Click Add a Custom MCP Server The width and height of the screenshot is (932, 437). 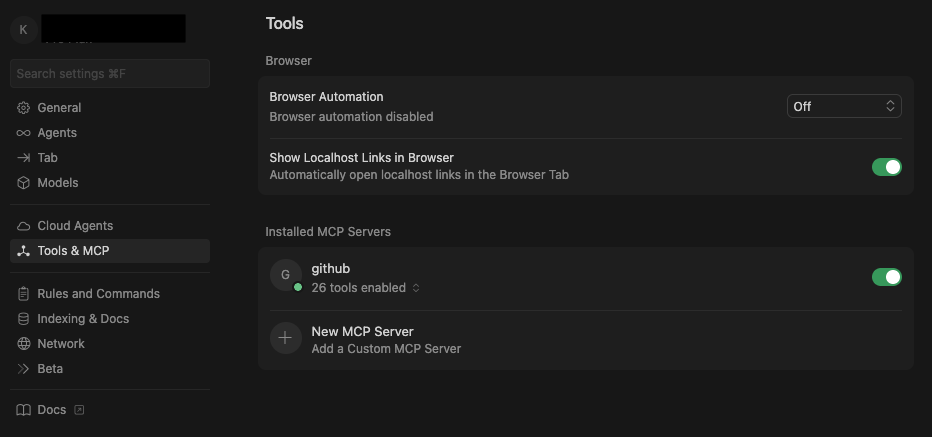[386, 349]
